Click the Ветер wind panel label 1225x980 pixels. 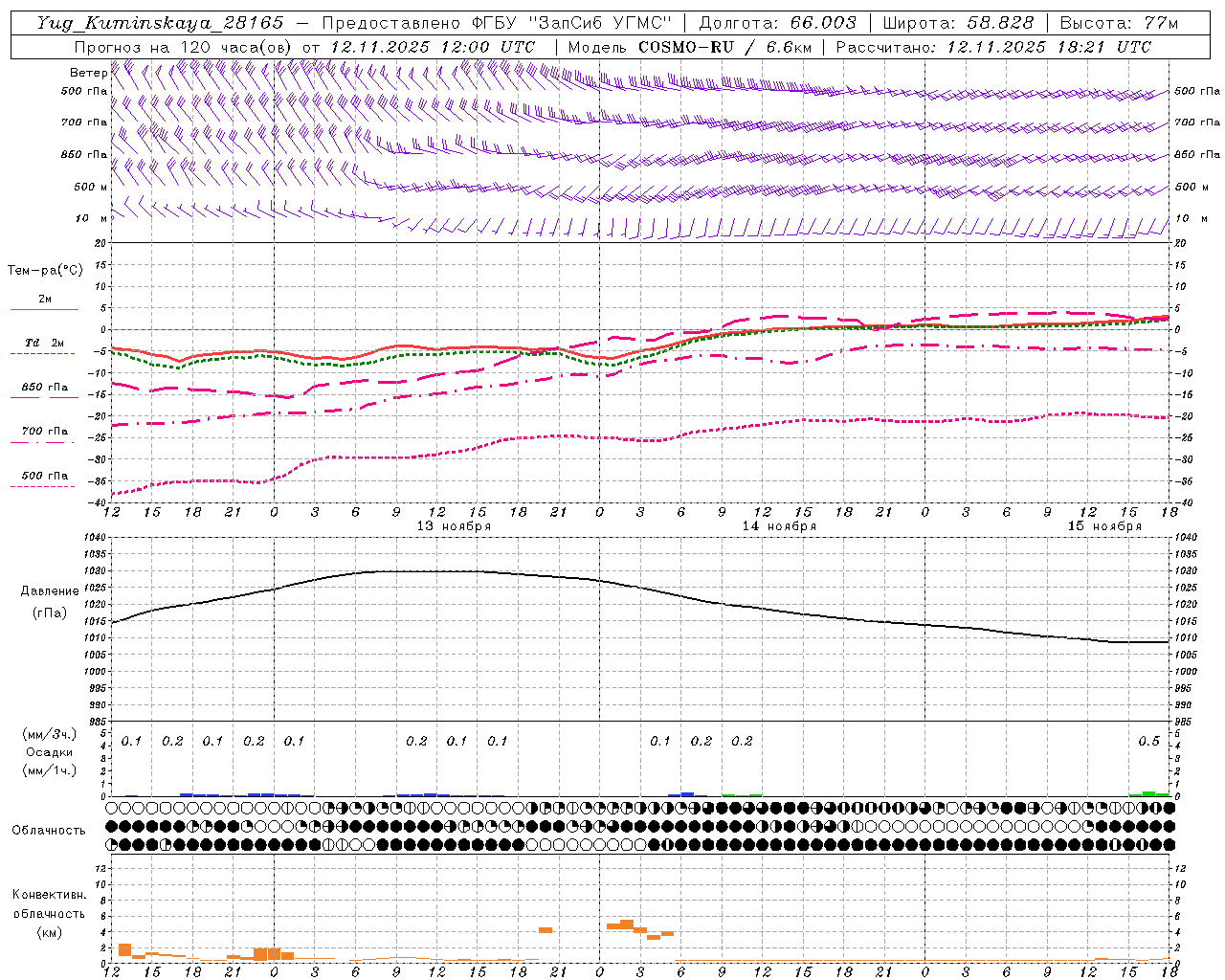click(x=88, y=73)
